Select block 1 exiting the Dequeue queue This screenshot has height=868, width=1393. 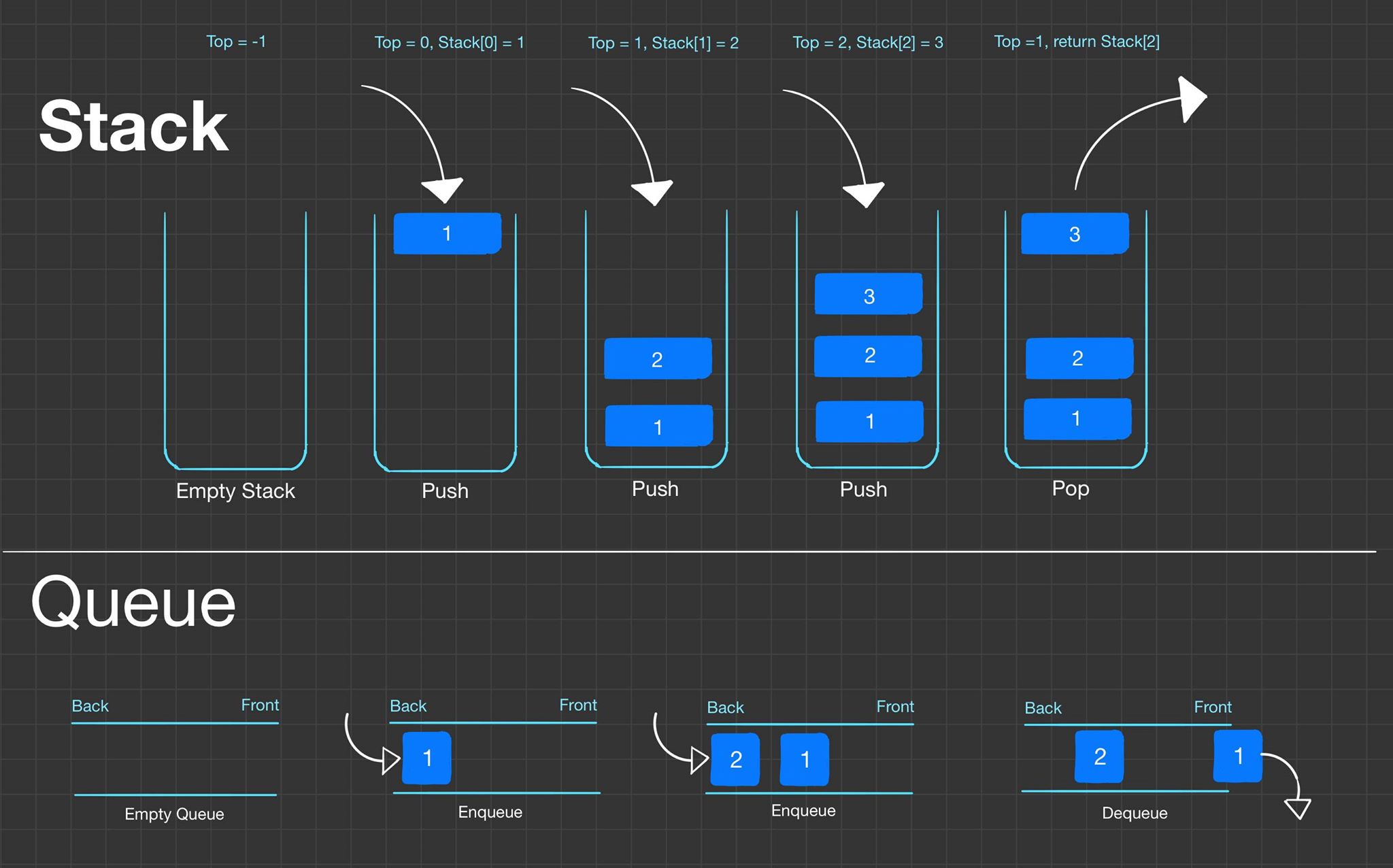[x=1238, y=756]
